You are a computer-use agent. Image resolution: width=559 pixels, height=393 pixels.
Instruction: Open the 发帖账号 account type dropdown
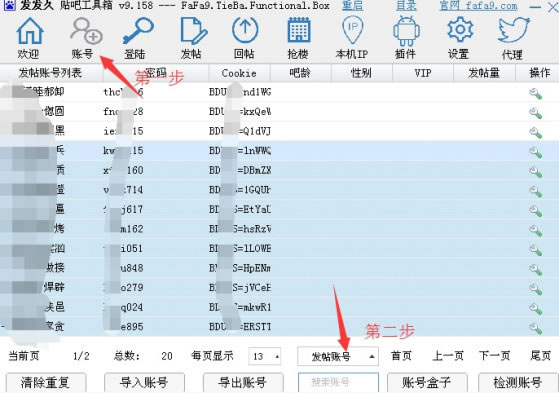pos(338,356)
